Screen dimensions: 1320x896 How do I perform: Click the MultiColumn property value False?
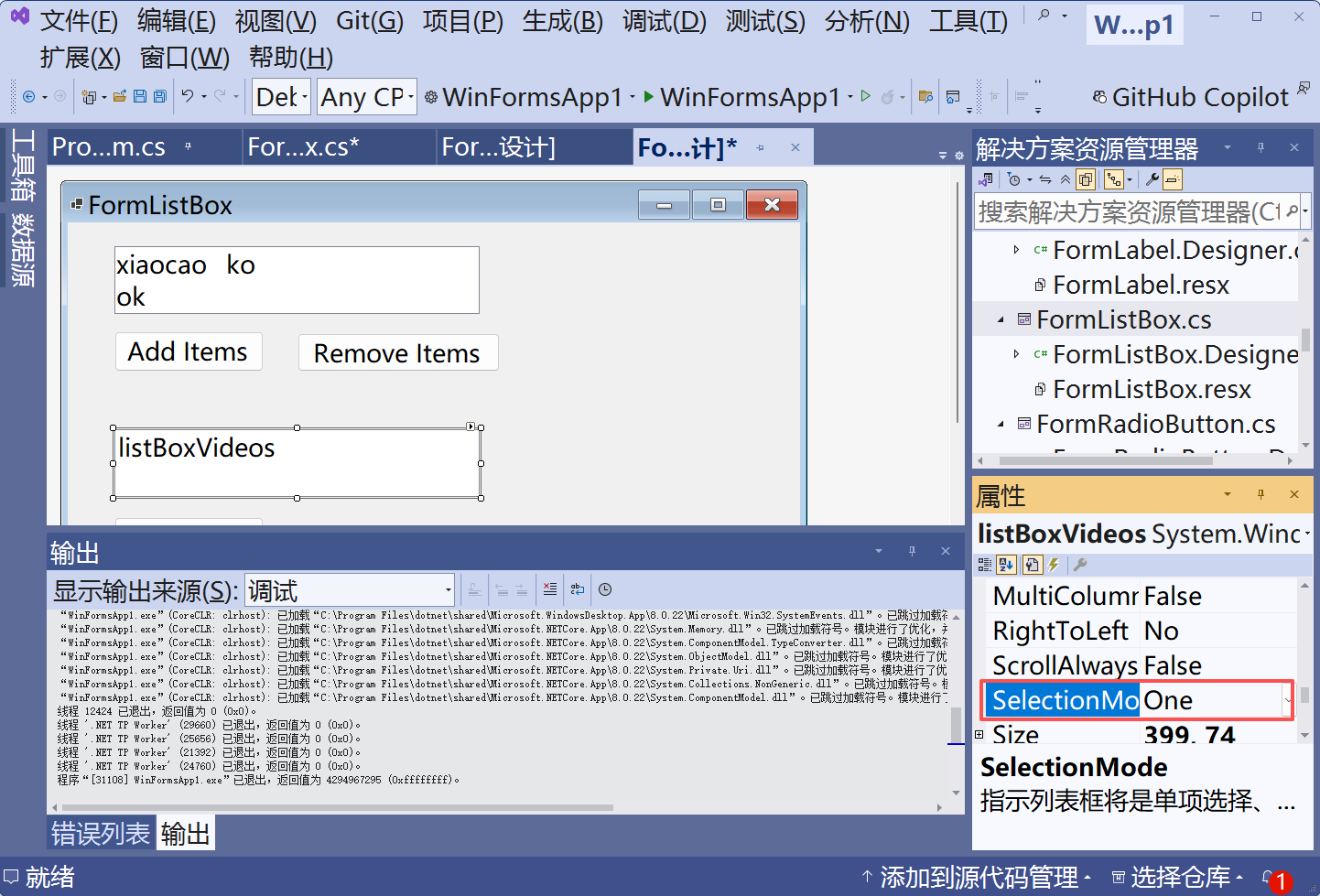pos(1218,597)
